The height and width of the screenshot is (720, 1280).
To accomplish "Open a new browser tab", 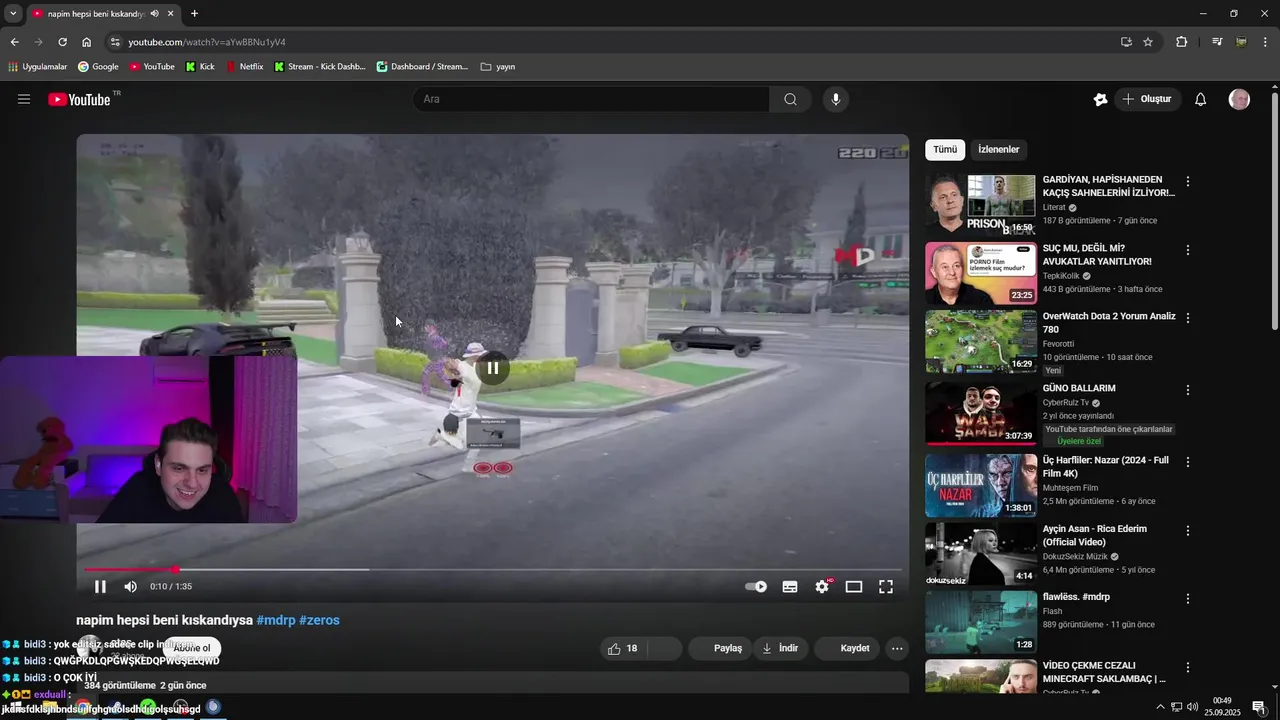I will tap(194, 14).
